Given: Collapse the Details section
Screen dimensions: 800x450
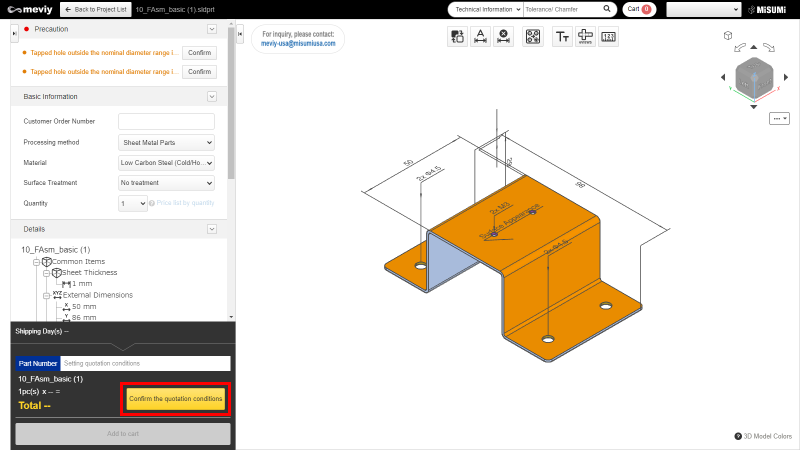Looking at the screenshot, I should point(212,229).
